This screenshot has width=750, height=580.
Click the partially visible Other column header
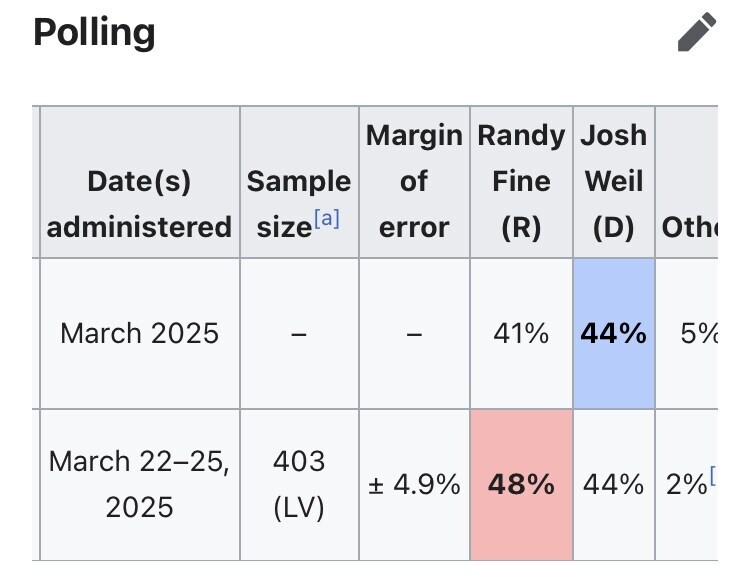pos(689,227)
